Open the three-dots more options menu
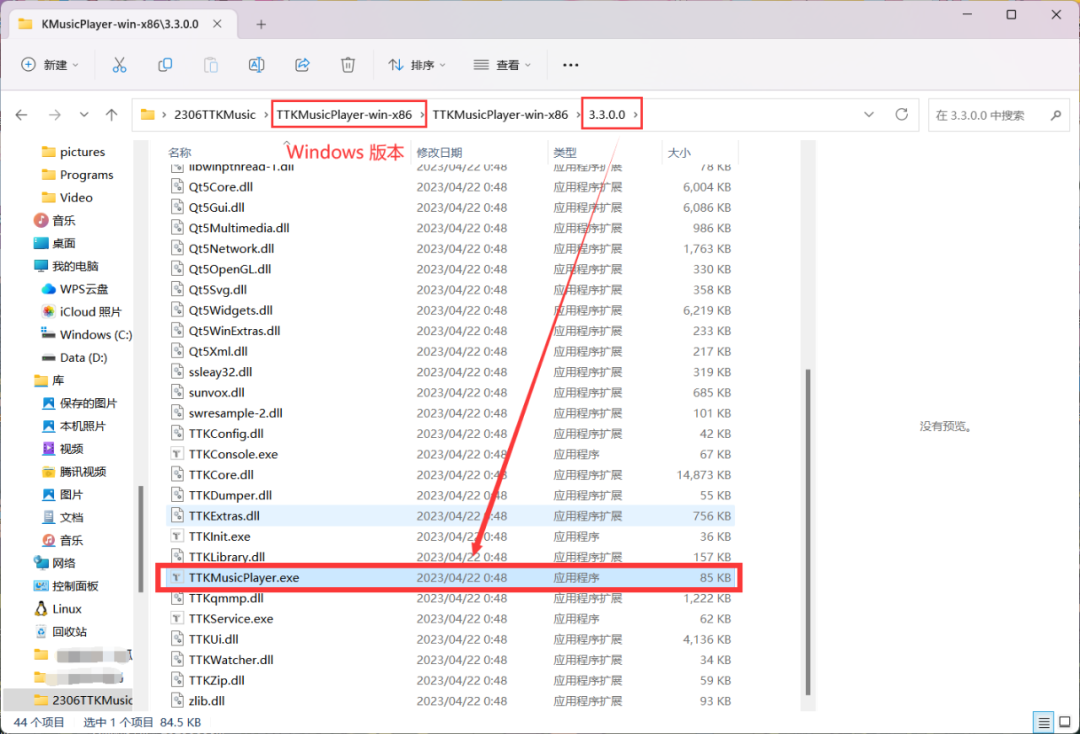 [570, 65]
